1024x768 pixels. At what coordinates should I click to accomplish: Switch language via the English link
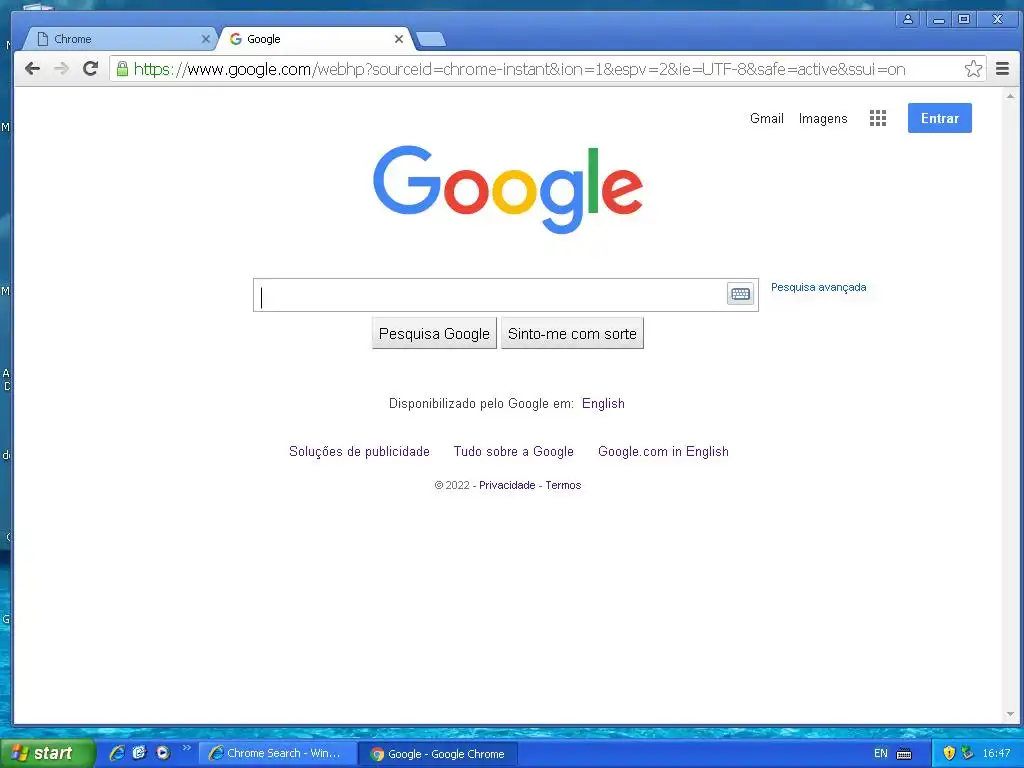tap(603, 404)
